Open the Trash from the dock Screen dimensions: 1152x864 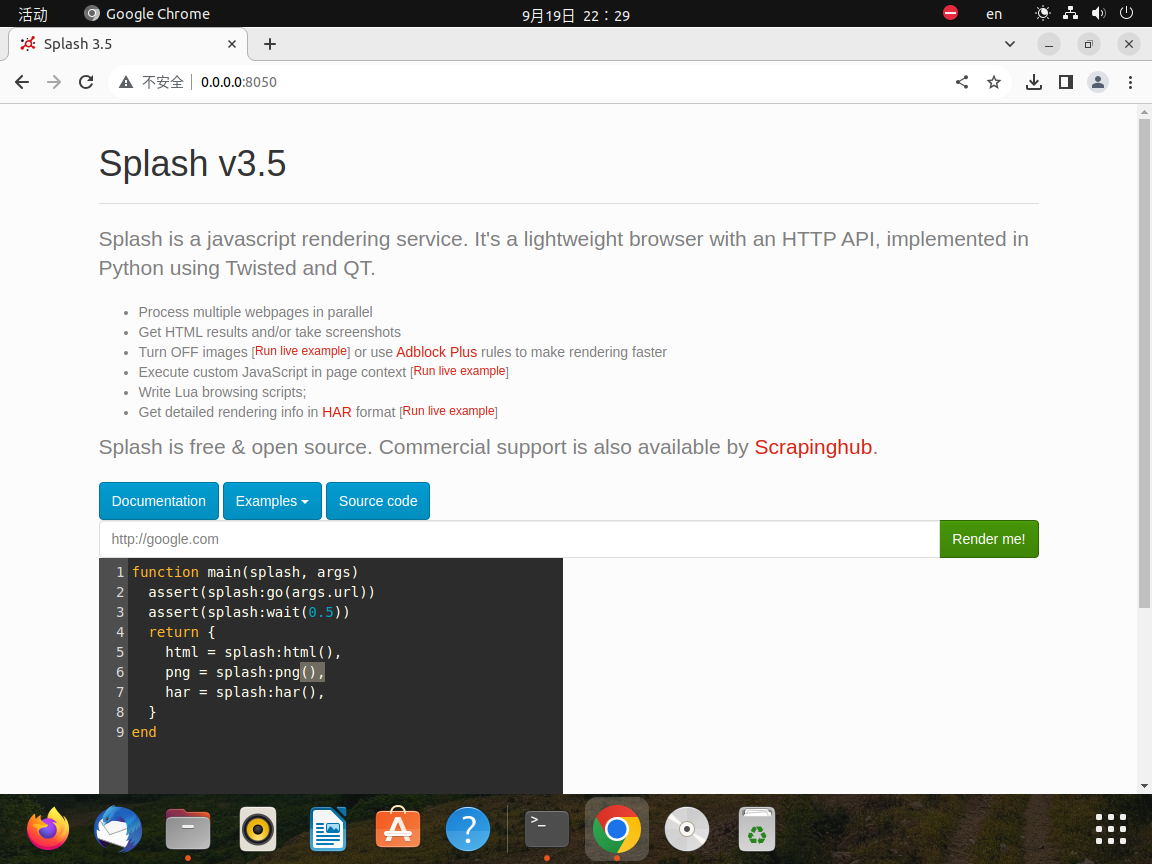(x=757, y=829)
